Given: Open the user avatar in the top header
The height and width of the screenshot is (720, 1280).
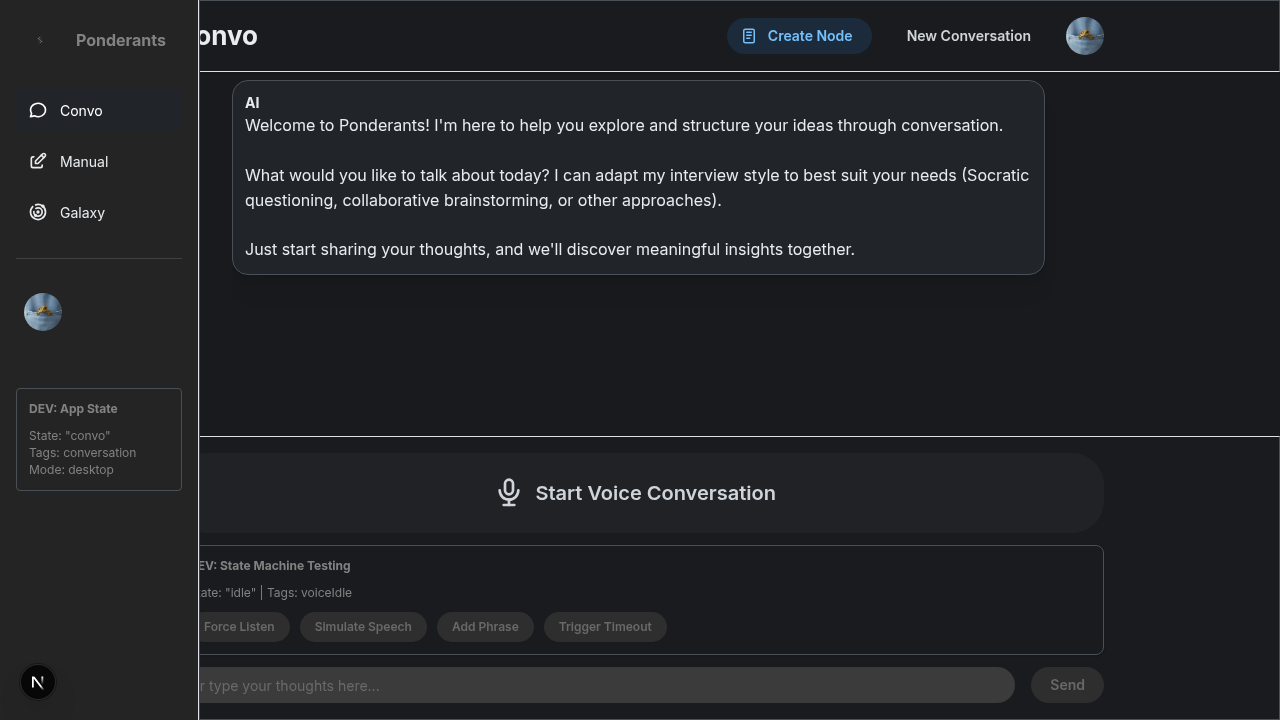Looking at the screenshot, I should 1084,36.
